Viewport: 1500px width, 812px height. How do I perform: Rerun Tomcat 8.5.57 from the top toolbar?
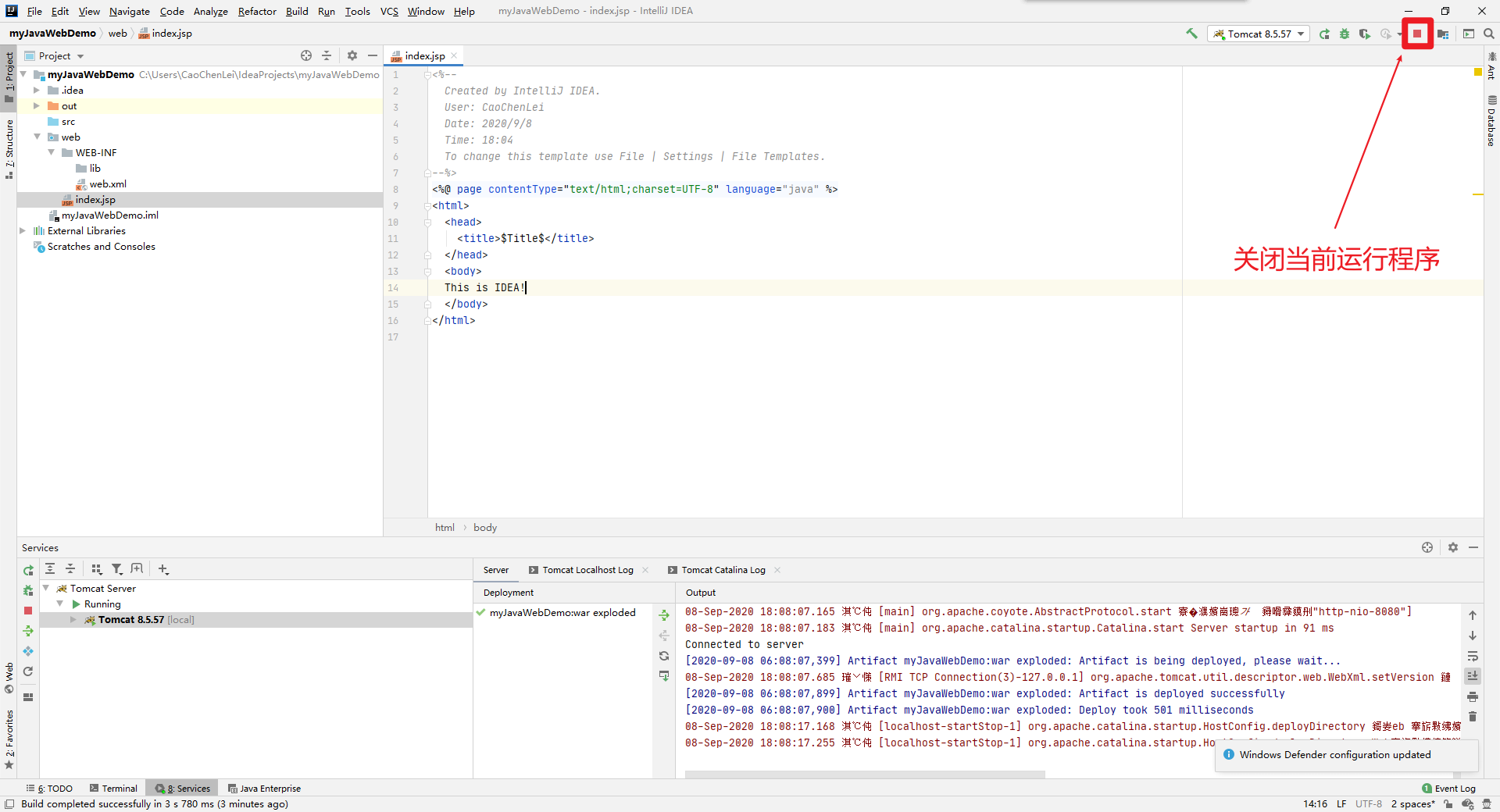(1324, 34)
